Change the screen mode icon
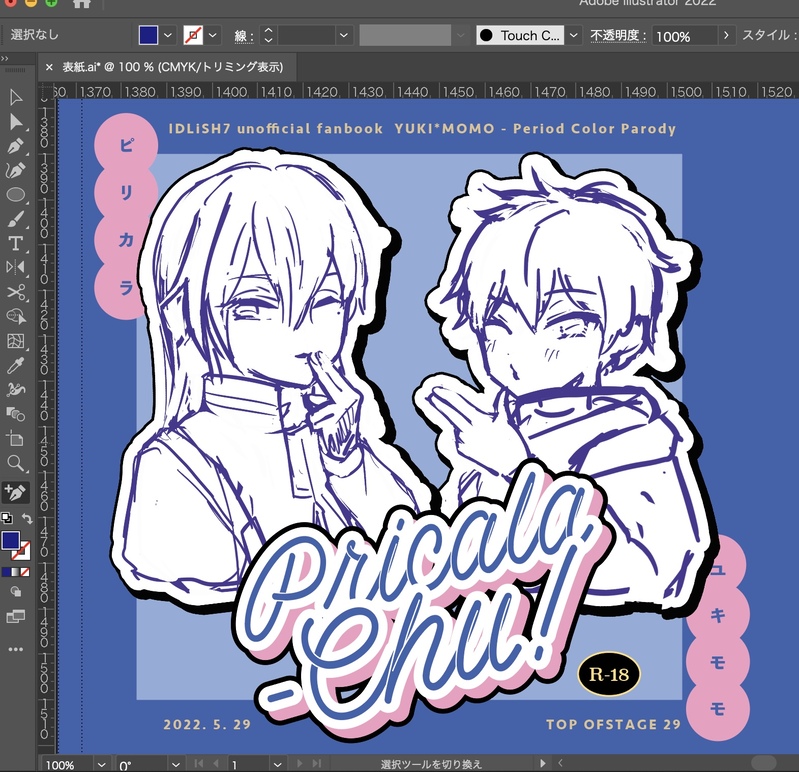Image resolution: width=799 pixels, height=772 pixels. pyautogui.click(x=16, y=617)
